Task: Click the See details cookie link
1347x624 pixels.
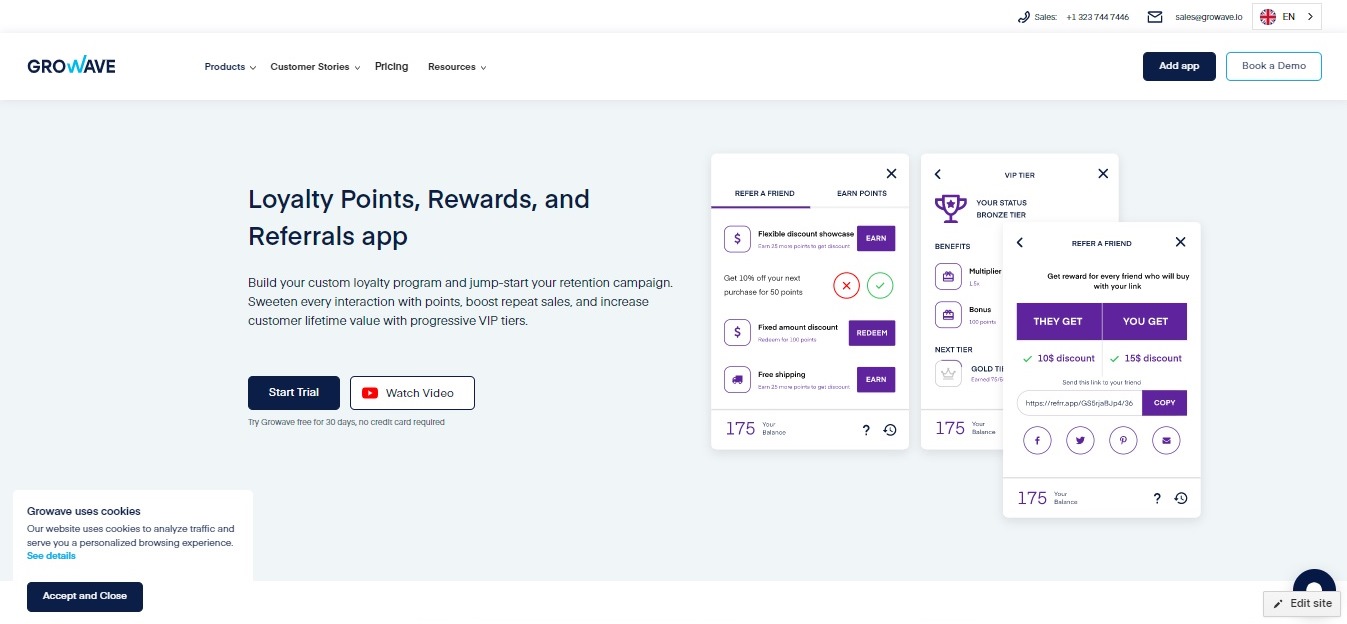Action: click(x=51, y=556)
